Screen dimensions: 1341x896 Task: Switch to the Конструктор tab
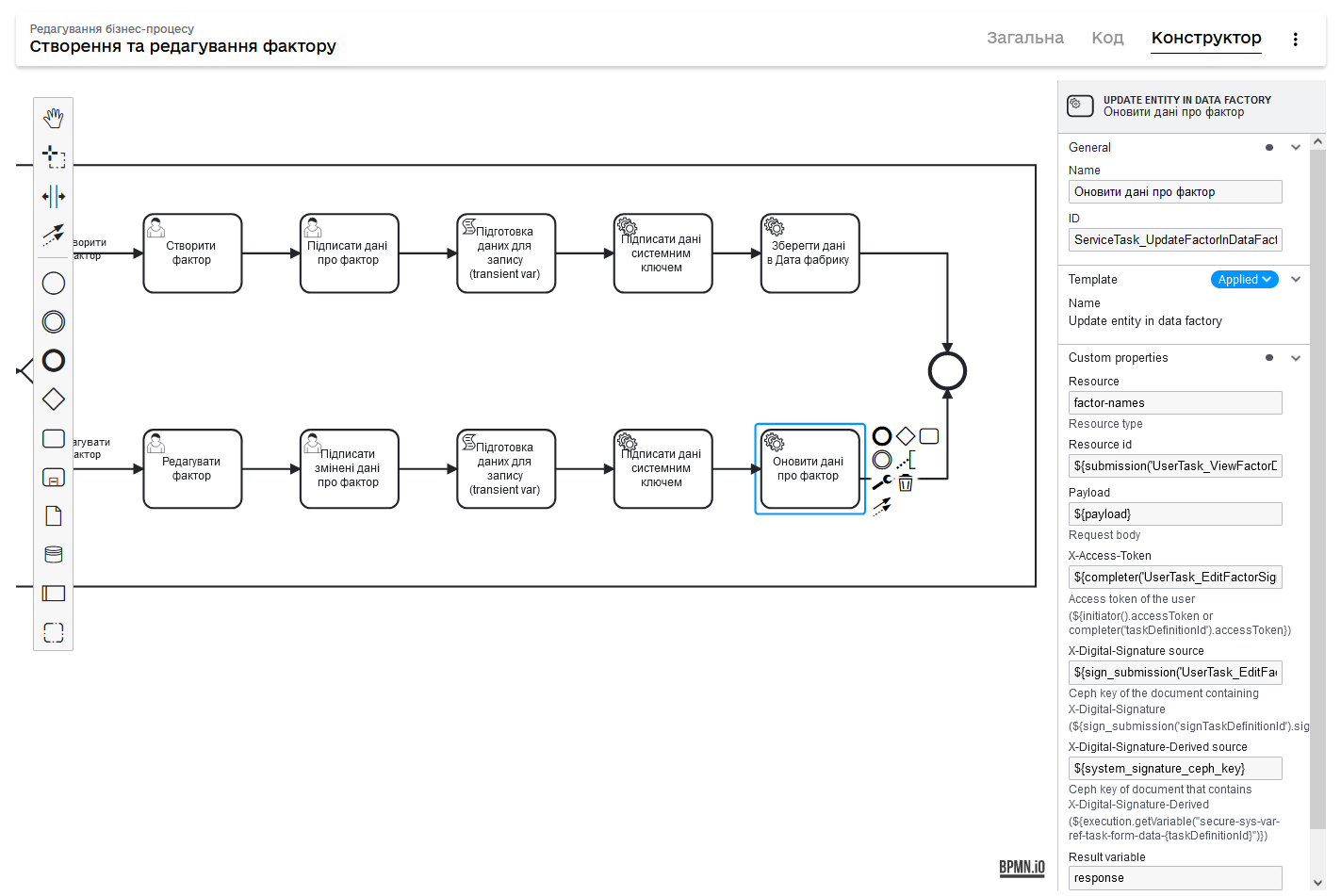[1206, 38]
